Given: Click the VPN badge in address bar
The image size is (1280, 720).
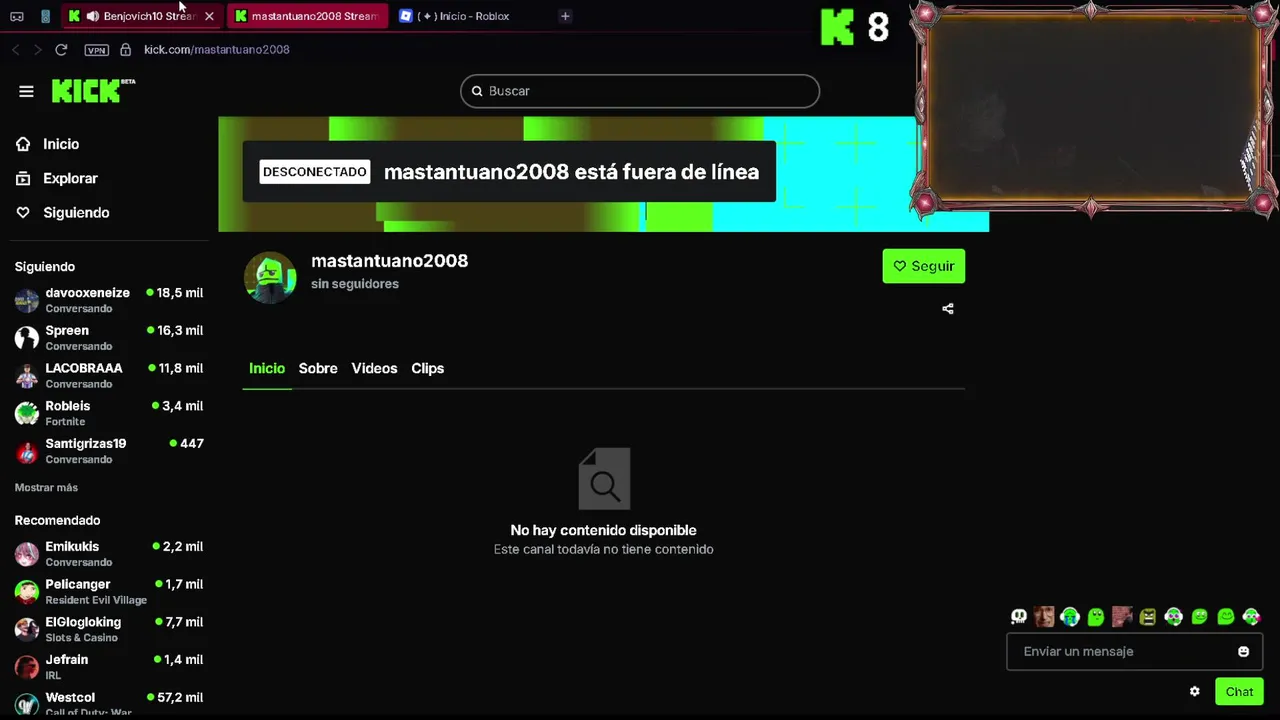Looking at the screenshot, I should 96,50.
